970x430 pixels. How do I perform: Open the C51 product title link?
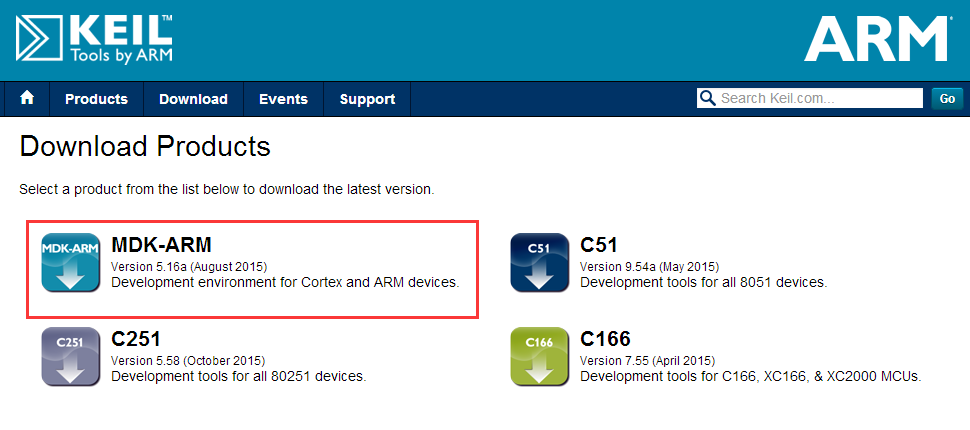(599, 245)
